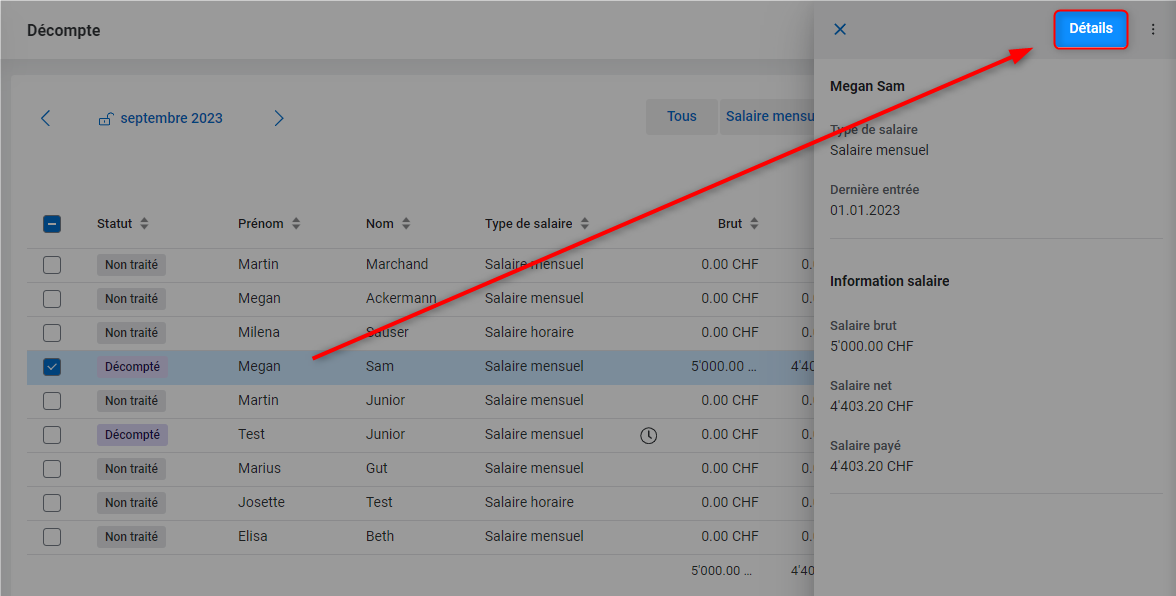The height and width of the screenshot is (596, 1176).
Task: Go to previous month with left chevron
Action: 46,118
